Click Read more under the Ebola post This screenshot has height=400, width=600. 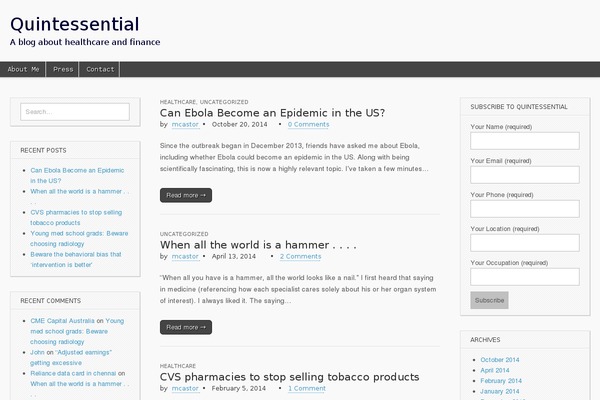(x=186, y=195)
